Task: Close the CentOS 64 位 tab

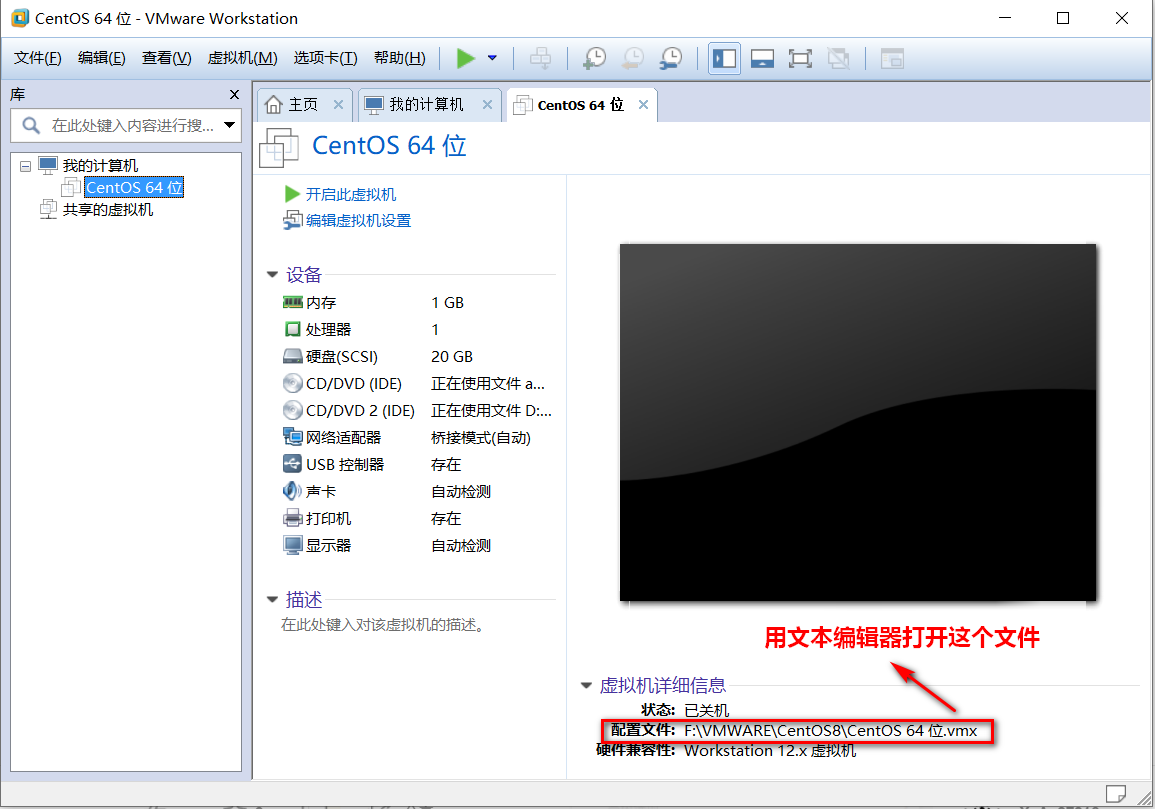Action: pos(643,105)
